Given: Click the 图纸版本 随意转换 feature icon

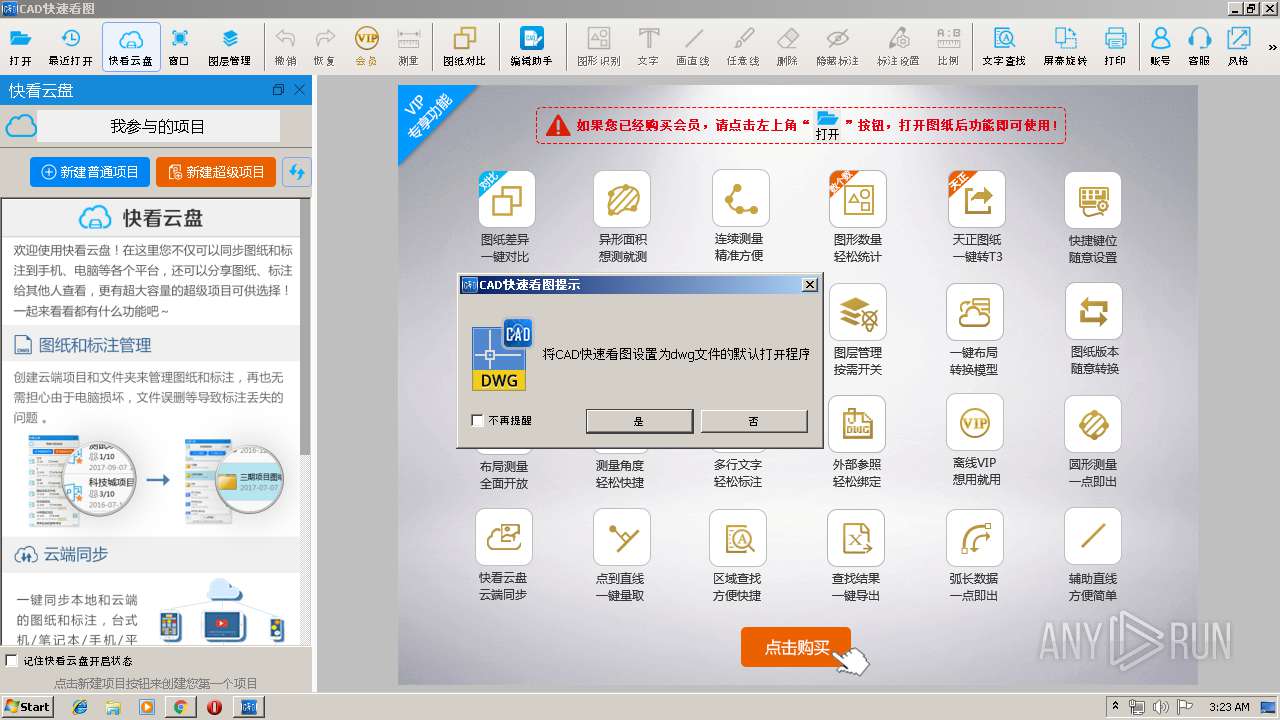Looking at the screenshot, I should coord(1094,312).
